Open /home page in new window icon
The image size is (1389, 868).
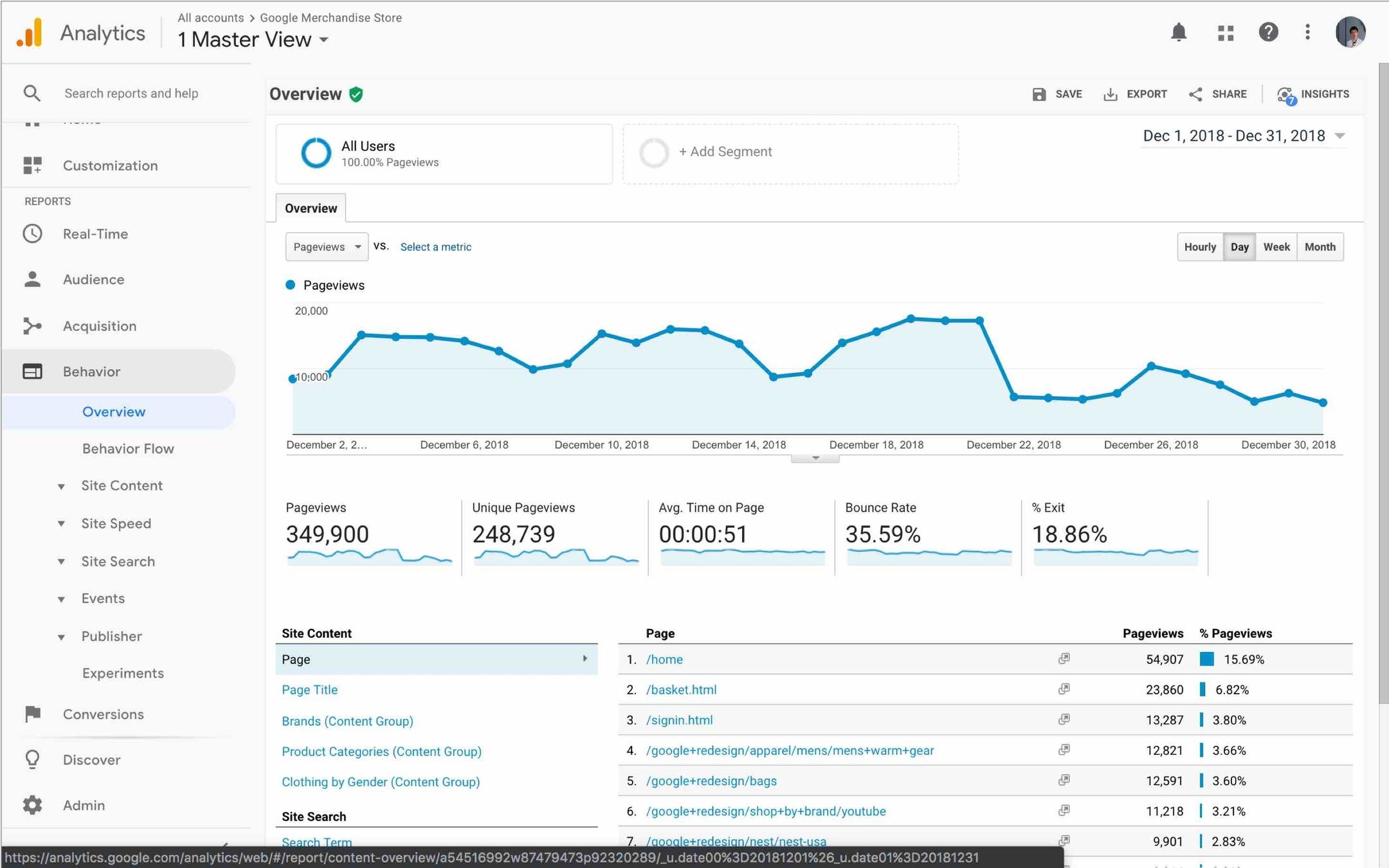tap(1064, 658)
